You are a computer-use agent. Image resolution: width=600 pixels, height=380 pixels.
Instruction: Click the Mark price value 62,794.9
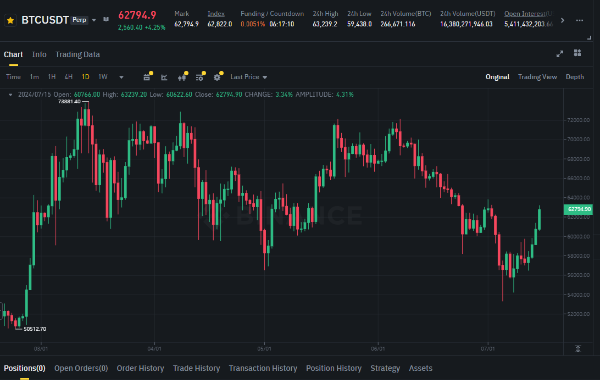click(186, 24)
